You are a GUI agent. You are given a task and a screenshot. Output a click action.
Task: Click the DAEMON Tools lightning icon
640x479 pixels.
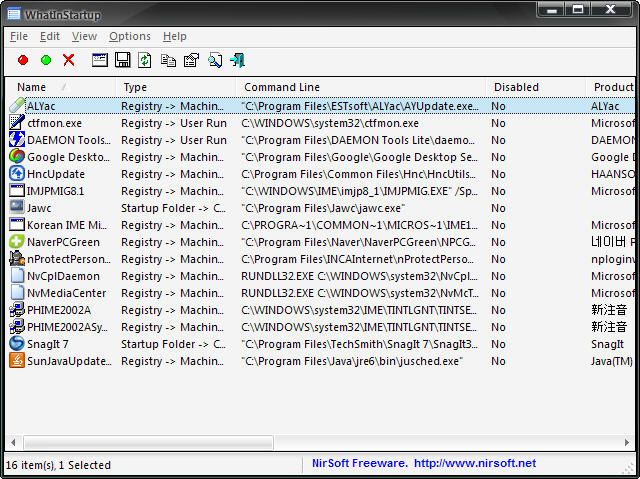(17, 140)
